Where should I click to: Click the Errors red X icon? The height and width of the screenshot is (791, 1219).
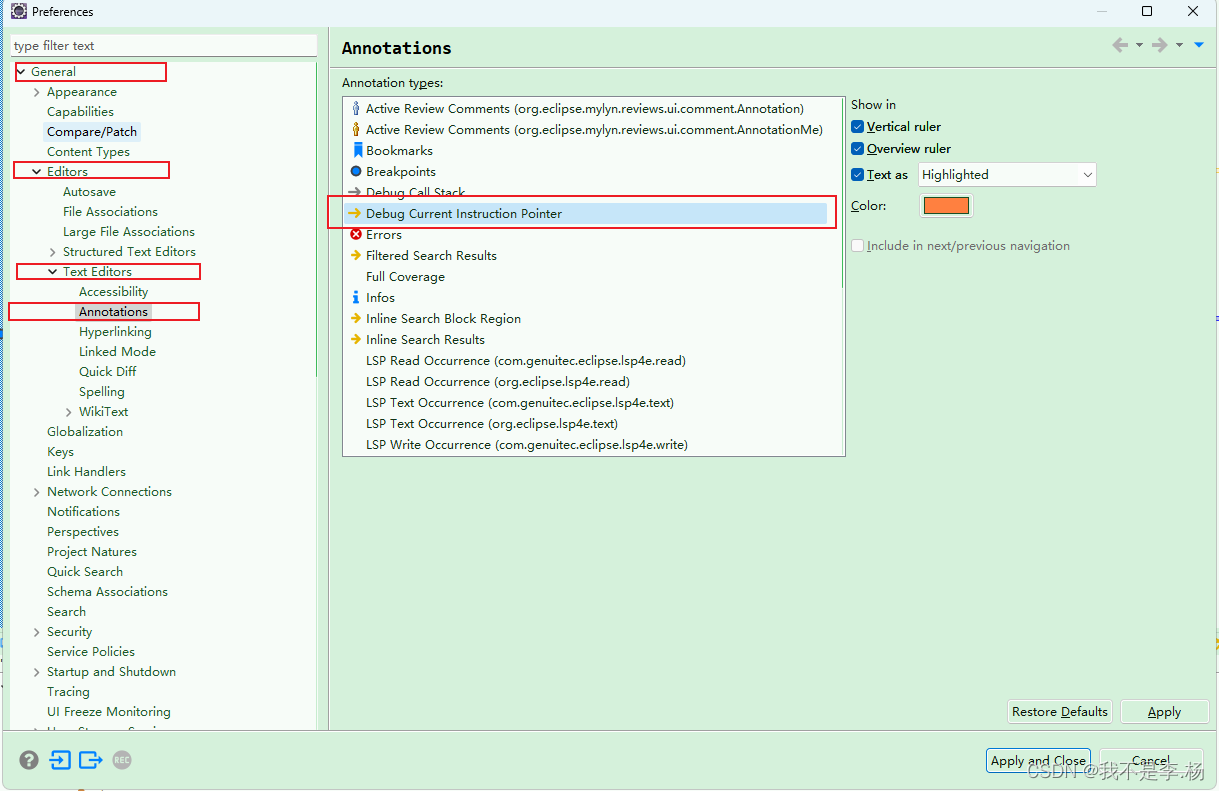click(x=356, y=234)
